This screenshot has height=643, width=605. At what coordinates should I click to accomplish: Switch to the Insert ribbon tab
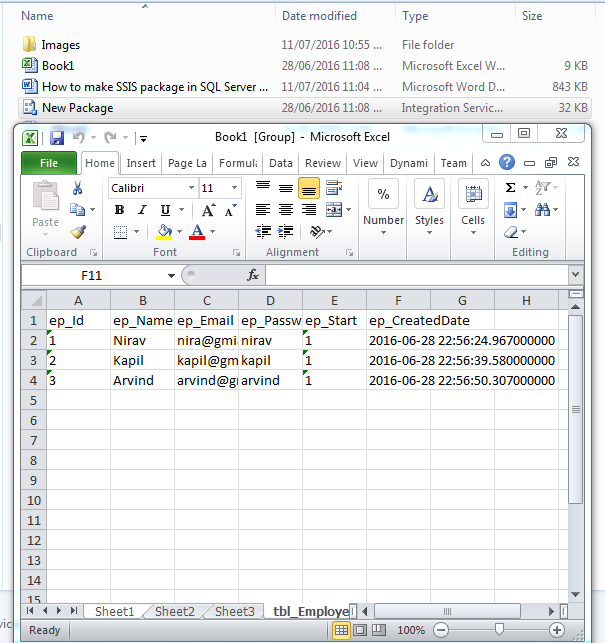click(141, 163)
